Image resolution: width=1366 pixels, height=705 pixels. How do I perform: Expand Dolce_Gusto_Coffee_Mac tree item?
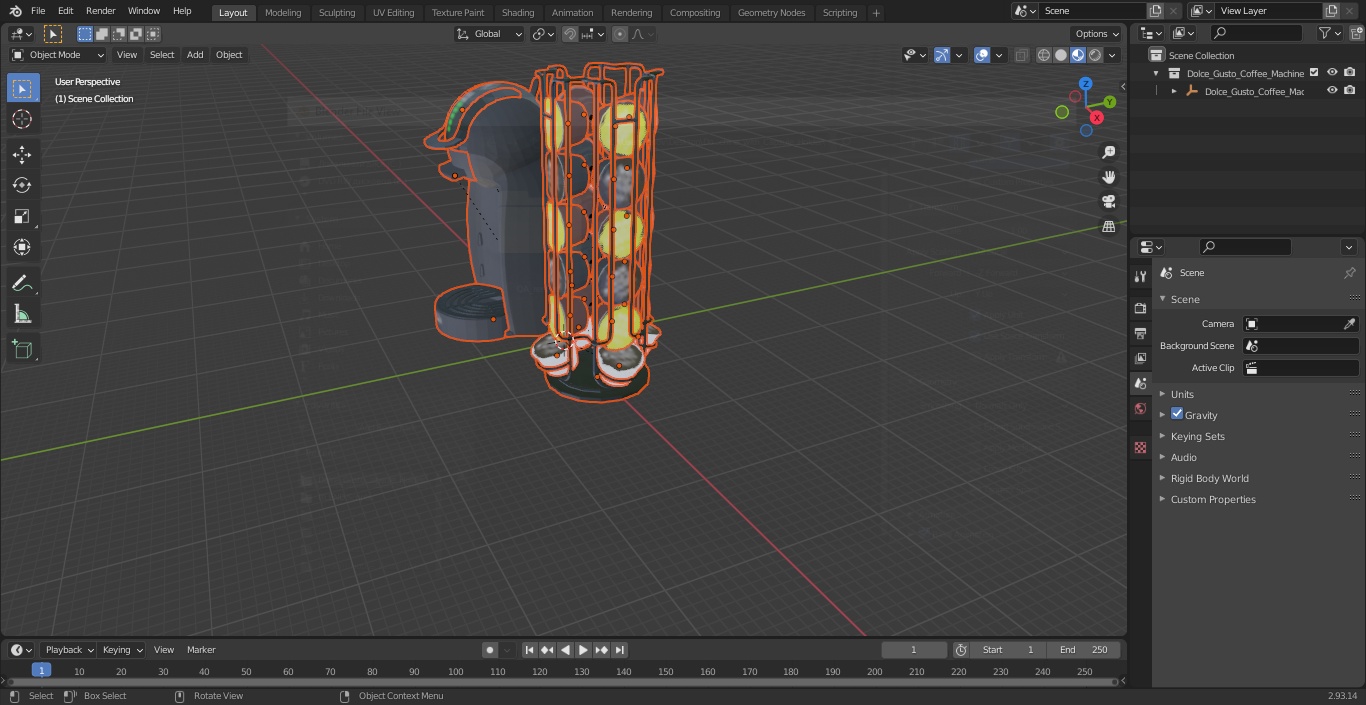coord(1174,91)
